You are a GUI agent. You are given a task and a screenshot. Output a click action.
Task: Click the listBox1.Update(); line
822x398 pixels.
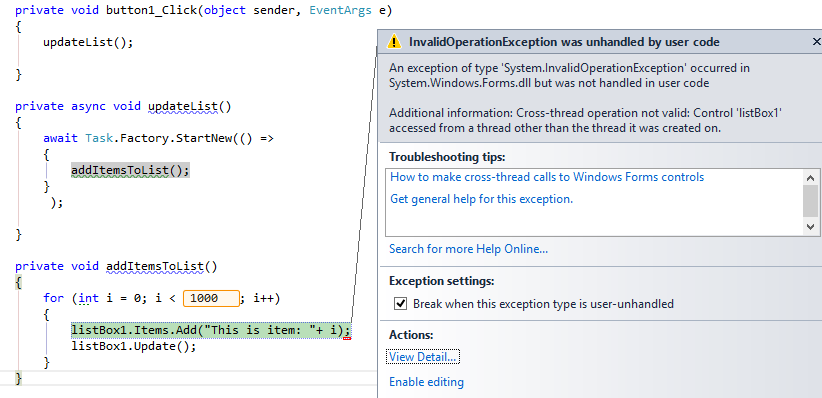pos(133,347)
